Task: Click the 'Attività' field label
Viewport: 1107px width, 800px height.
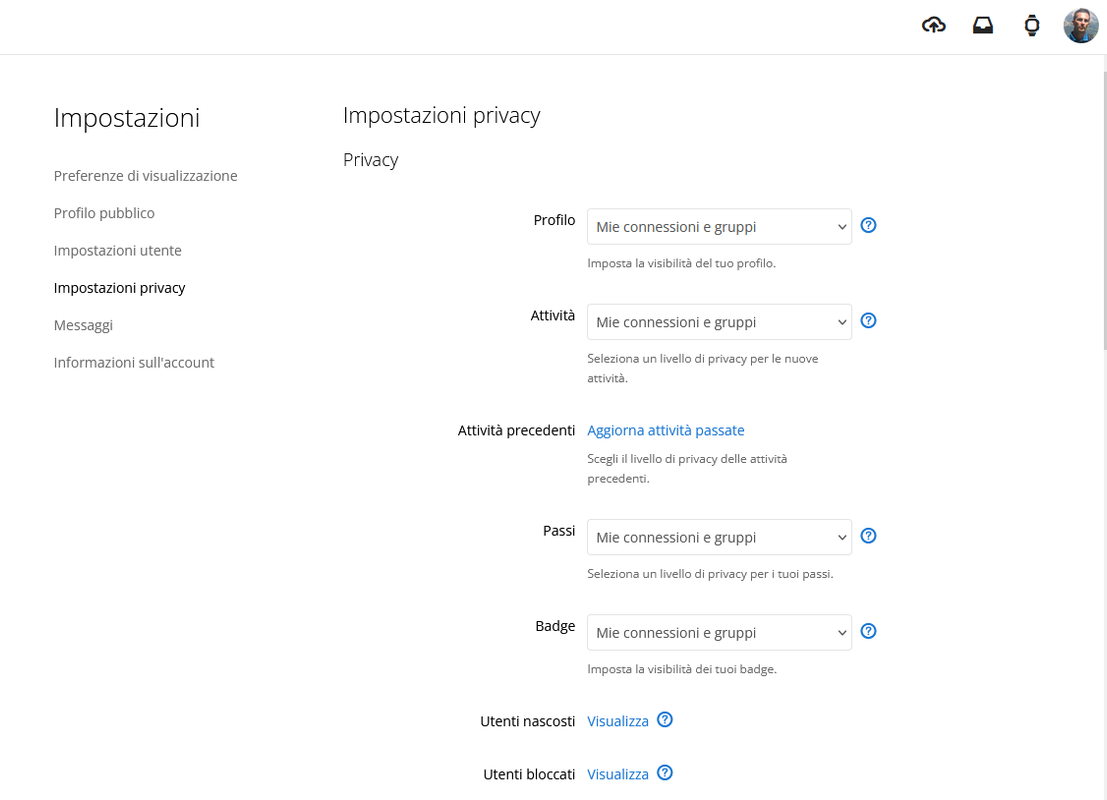Action: 553,316
